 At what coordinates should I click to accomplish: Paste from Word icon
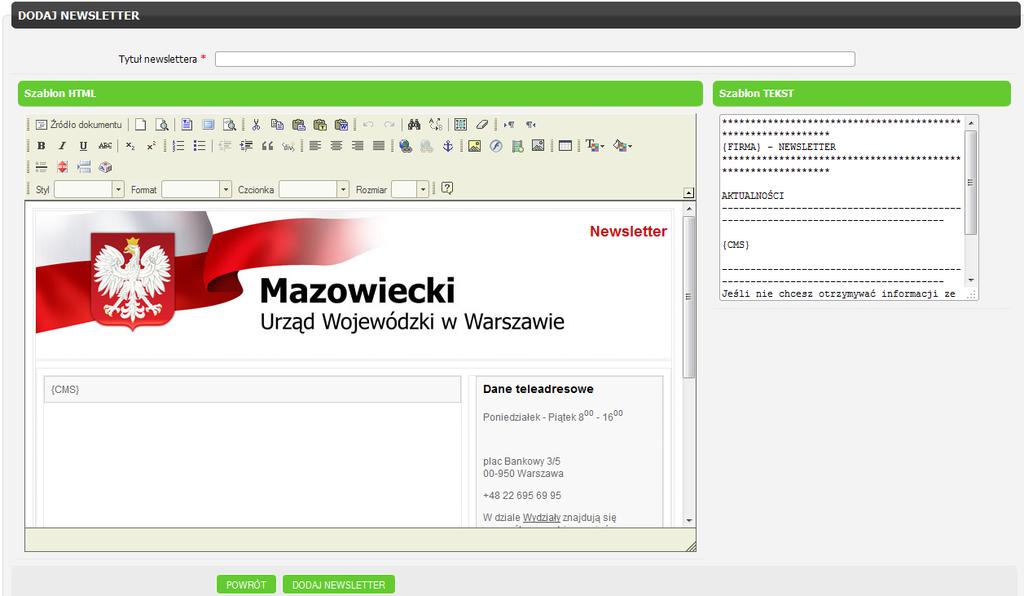pyautogui.click(x=341, y=125)
